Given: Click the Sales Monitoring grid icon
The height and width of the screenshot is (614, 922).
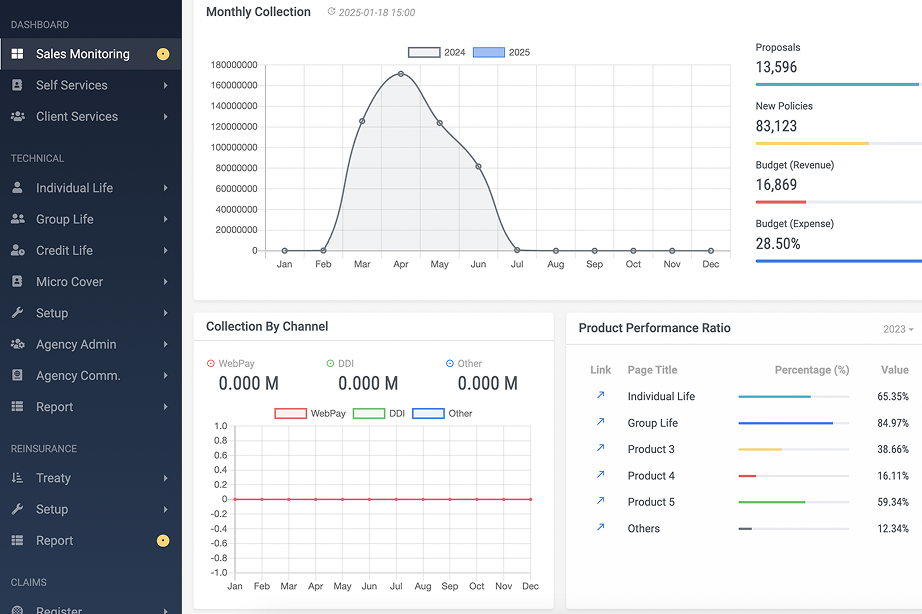Looking at the screenshot, I should tap(17, 54).
